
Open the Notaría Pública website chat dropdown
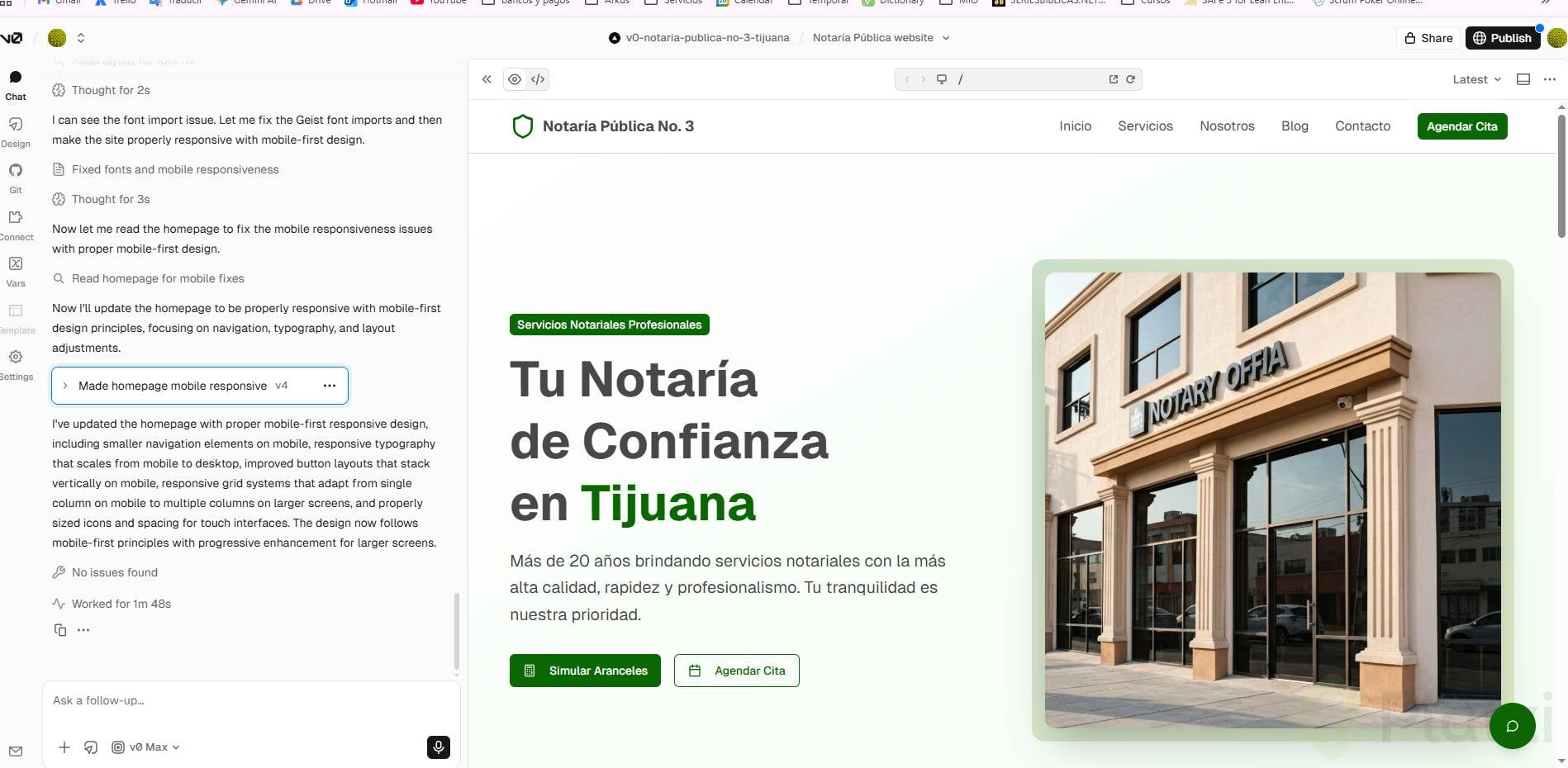[x=881, y=38]
